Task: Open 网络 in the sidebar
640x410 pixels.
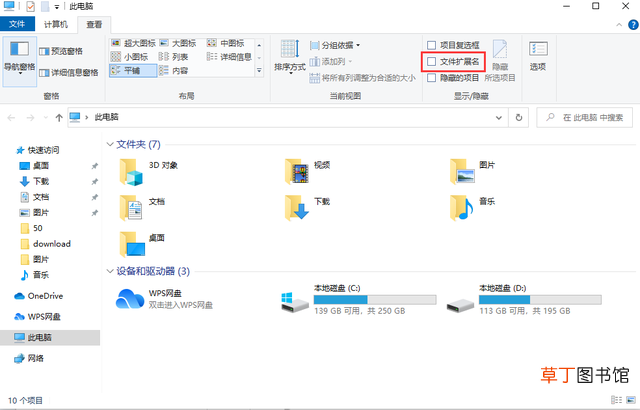Action: (29, 358)
